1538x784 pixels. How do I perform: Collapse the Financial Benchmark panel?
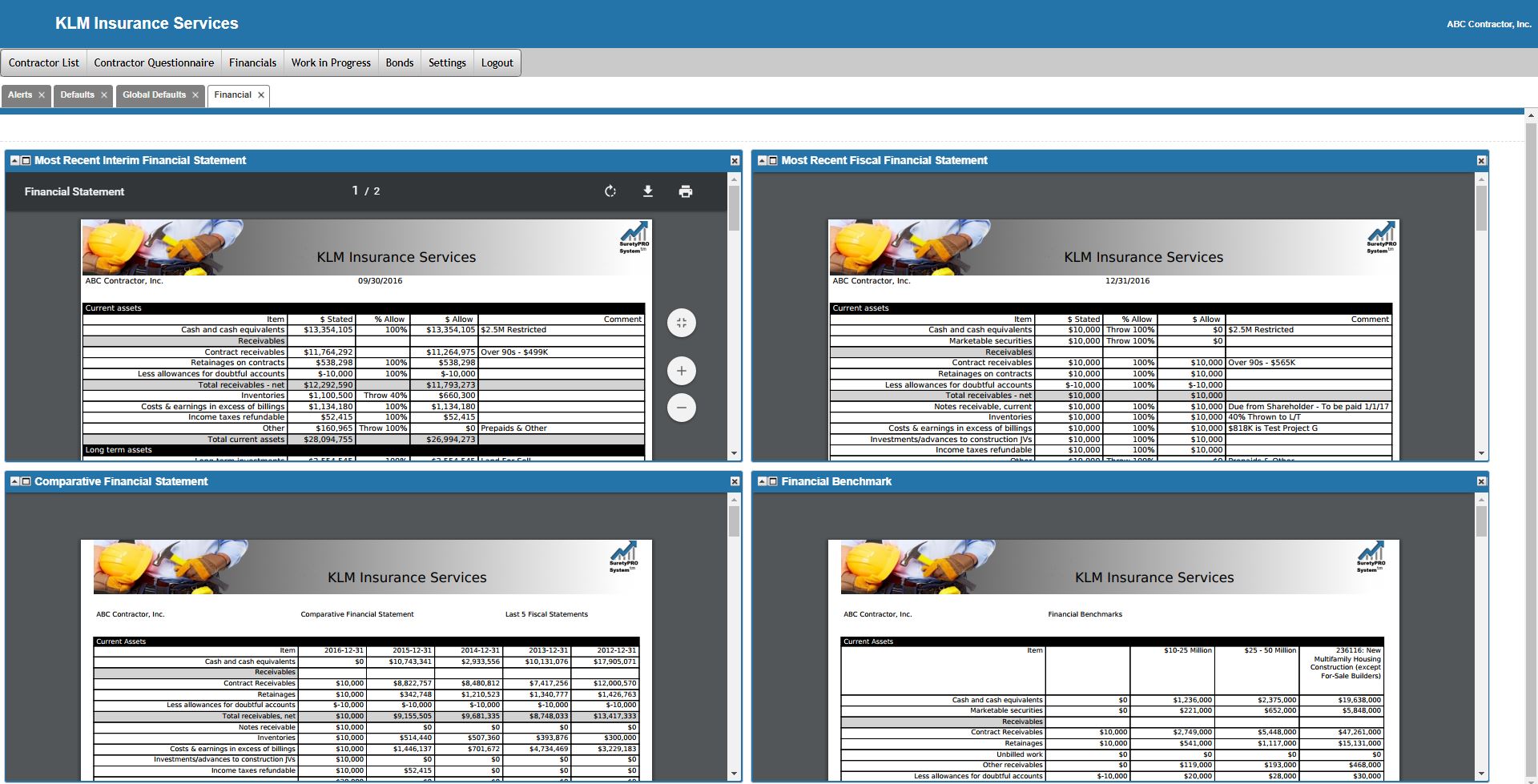[762, 481]
